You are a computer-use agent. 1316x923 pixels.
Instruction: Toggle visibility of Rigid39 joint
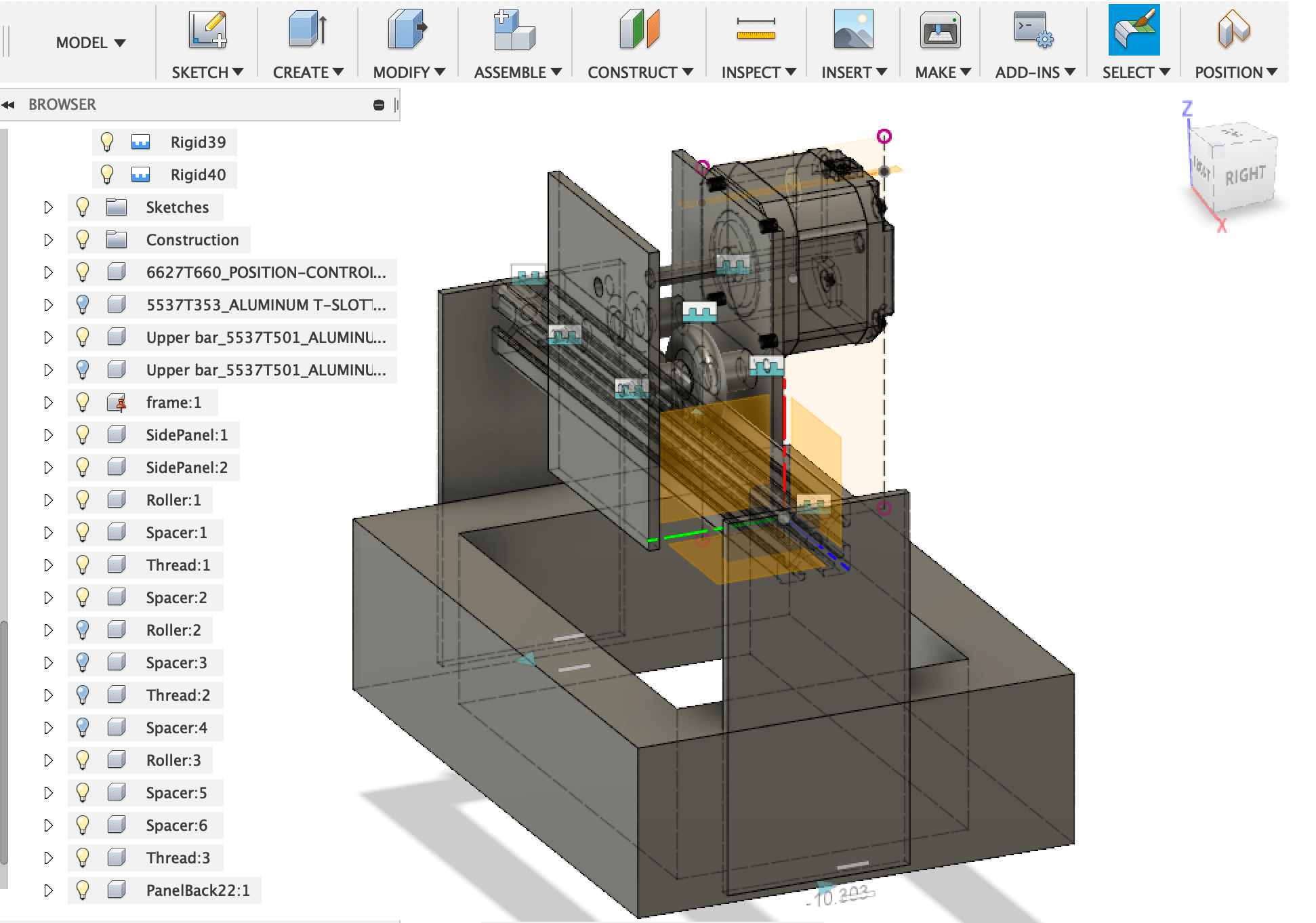pyautogui.click(x=107, y=142)
